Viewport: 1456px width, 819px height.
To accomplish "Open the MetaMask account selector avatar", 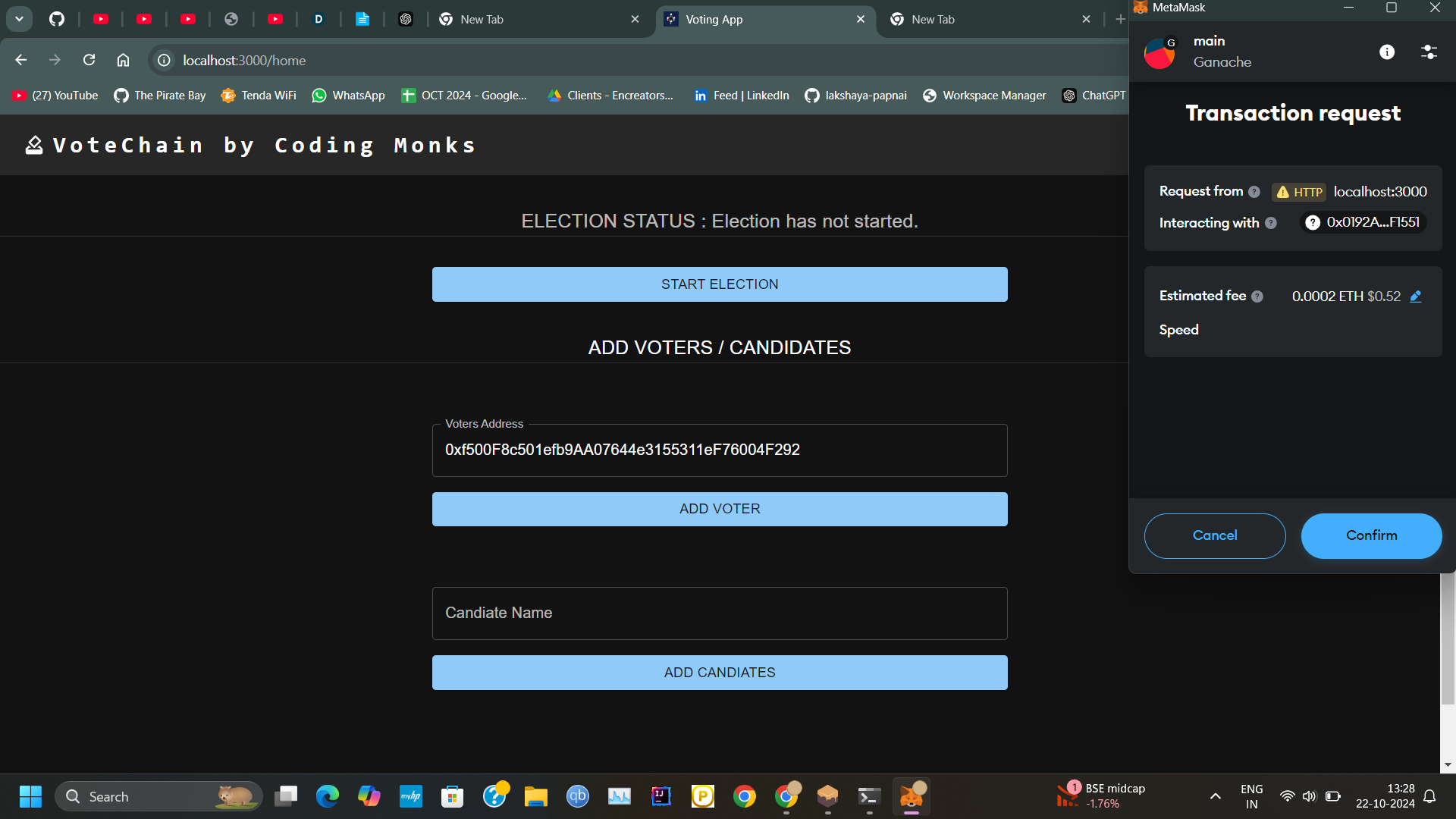I will (x=1159, y=52).
